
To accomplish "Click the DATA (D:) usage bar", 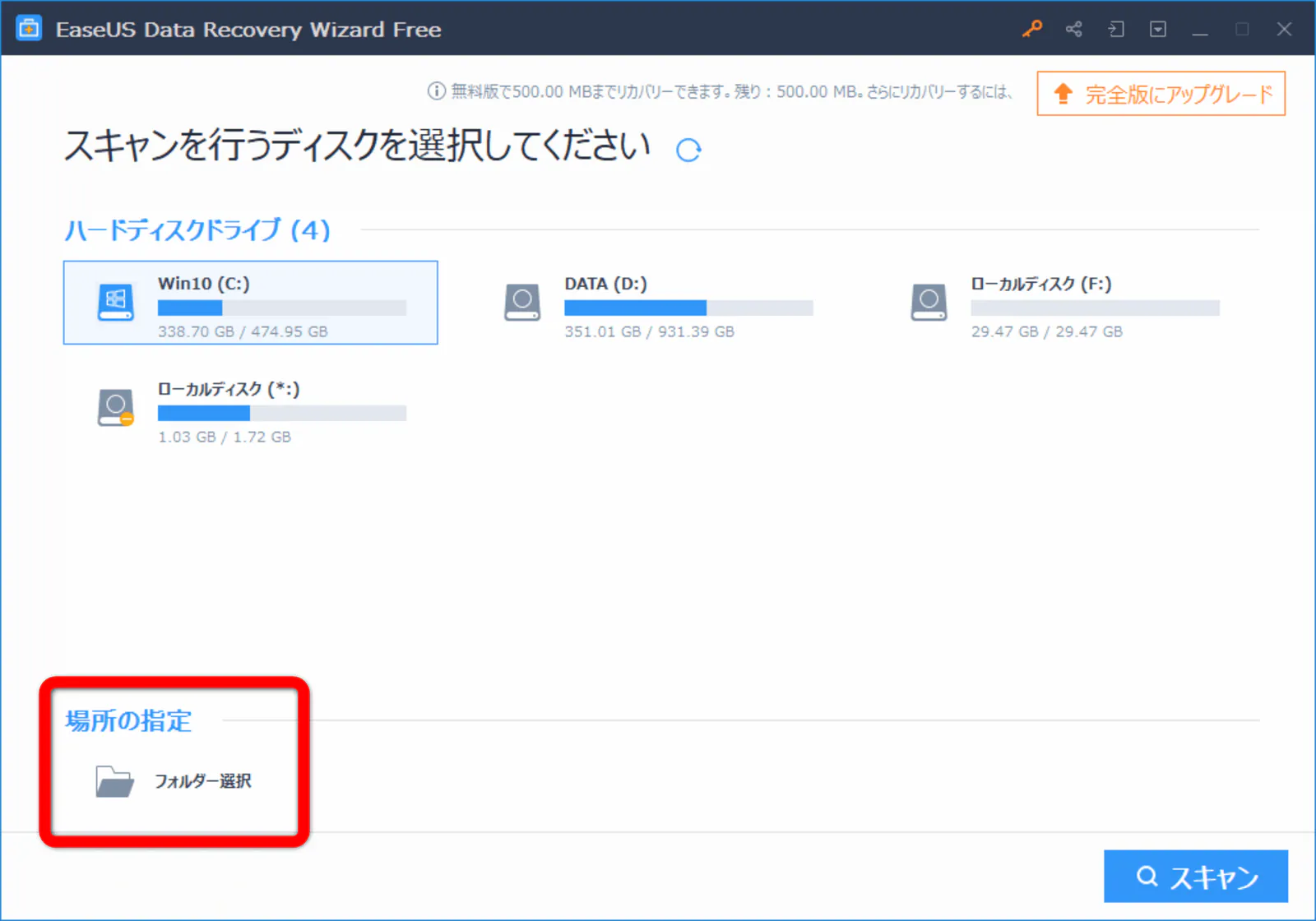I will [x=688, y=308].
